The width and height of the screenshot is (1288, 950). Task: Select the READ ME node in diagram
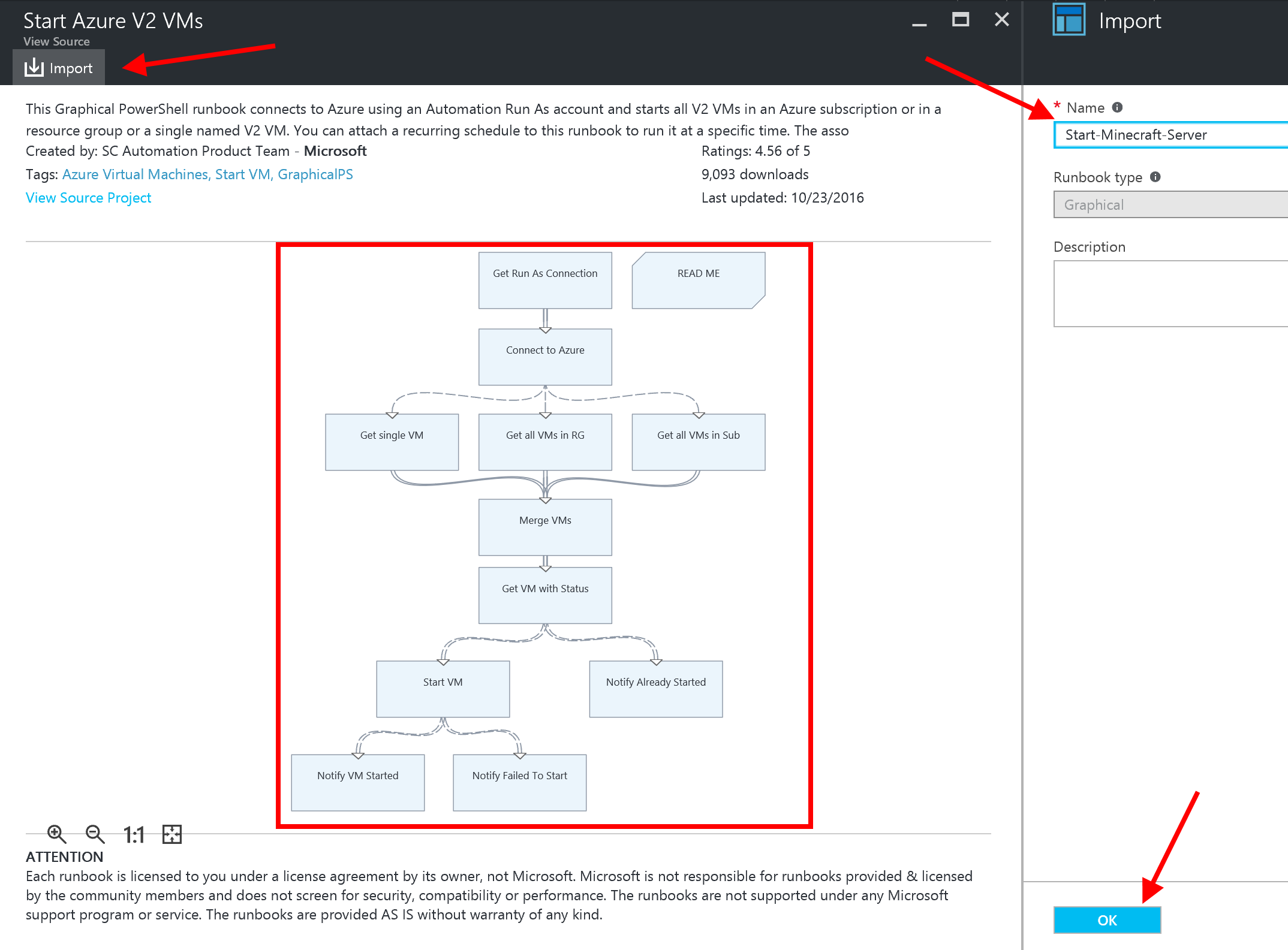[x=698, y=280]
